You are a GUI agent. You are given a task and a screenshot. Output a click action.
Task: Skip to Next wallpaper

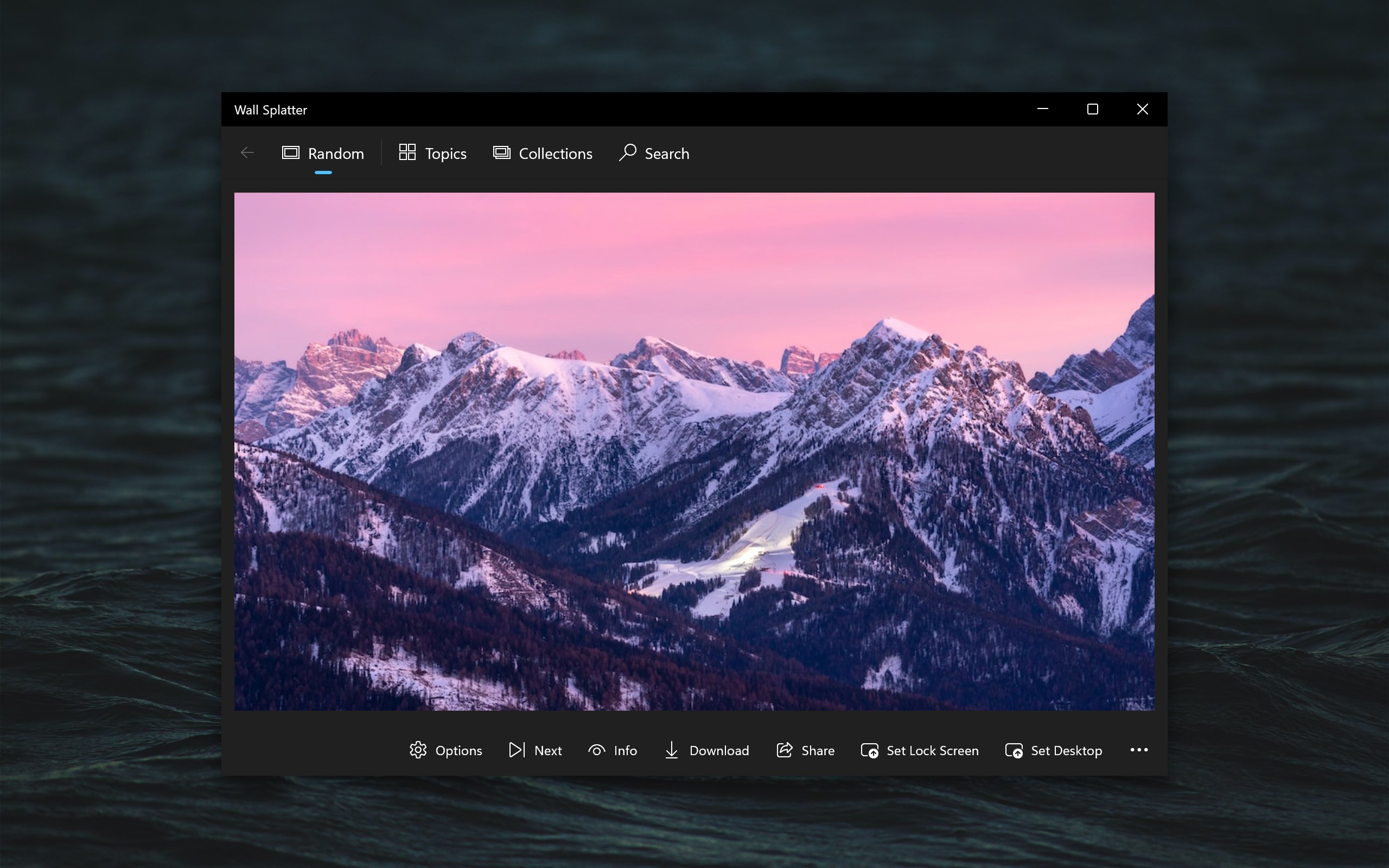535,750
